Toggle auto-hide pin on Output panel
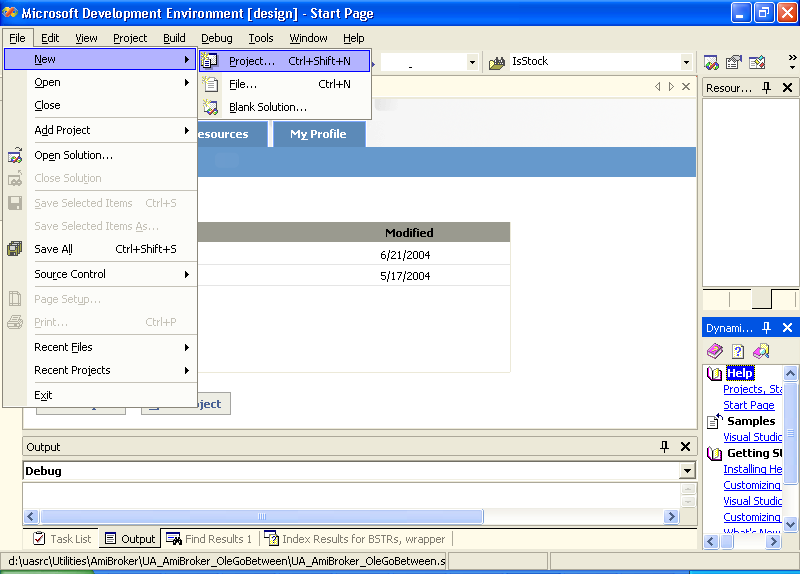The width and height of the screenshot is (800, 574). pos(664,447)
